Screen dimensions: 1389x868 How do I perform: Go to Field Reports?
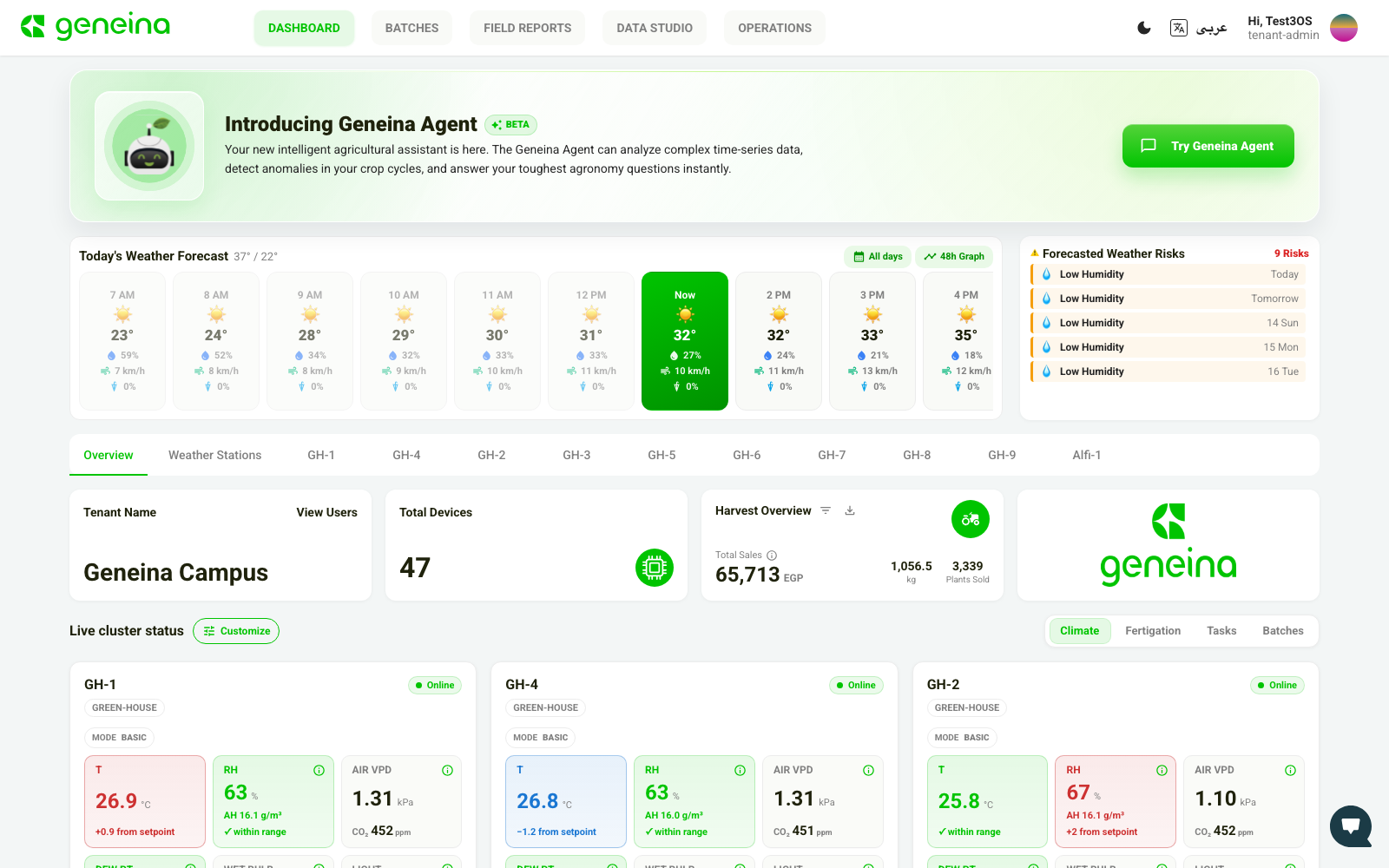pyautogui.click(x=527, y=28)
